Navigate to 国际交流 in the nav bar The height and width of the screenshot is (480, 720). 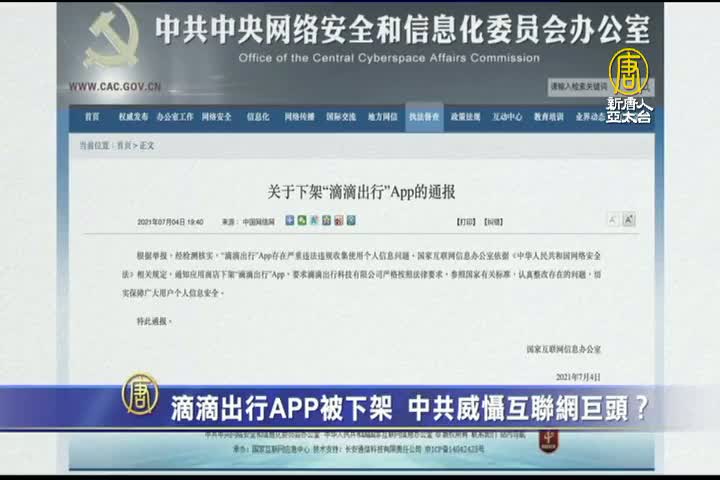coord(341,117)
